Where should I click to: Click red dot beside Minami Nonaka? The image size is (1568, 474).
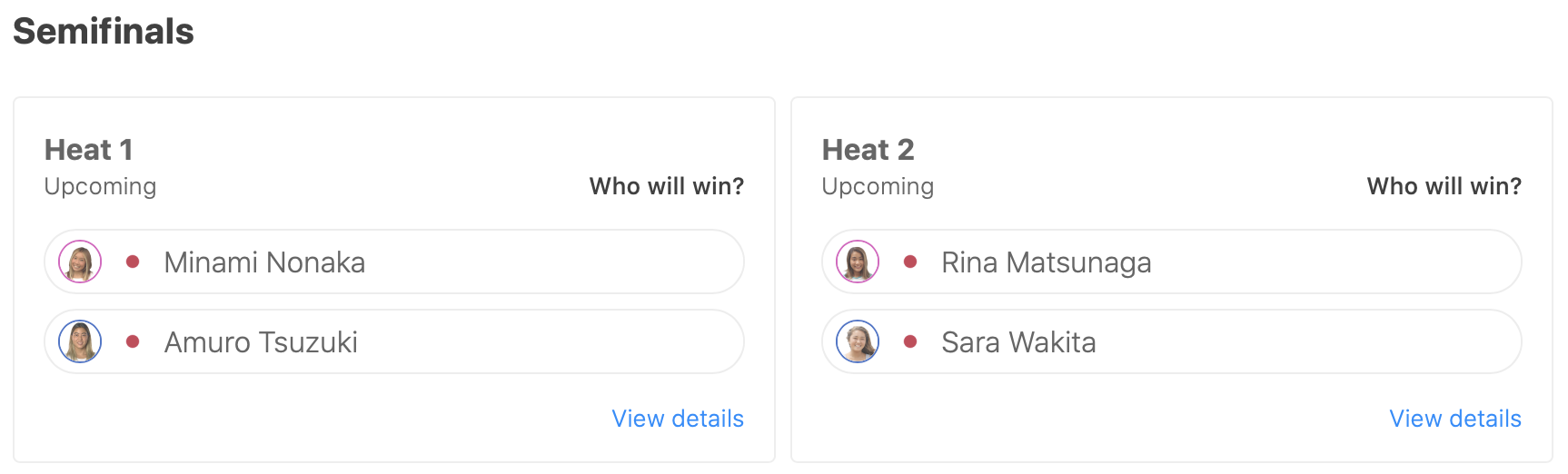coord(133,262)
